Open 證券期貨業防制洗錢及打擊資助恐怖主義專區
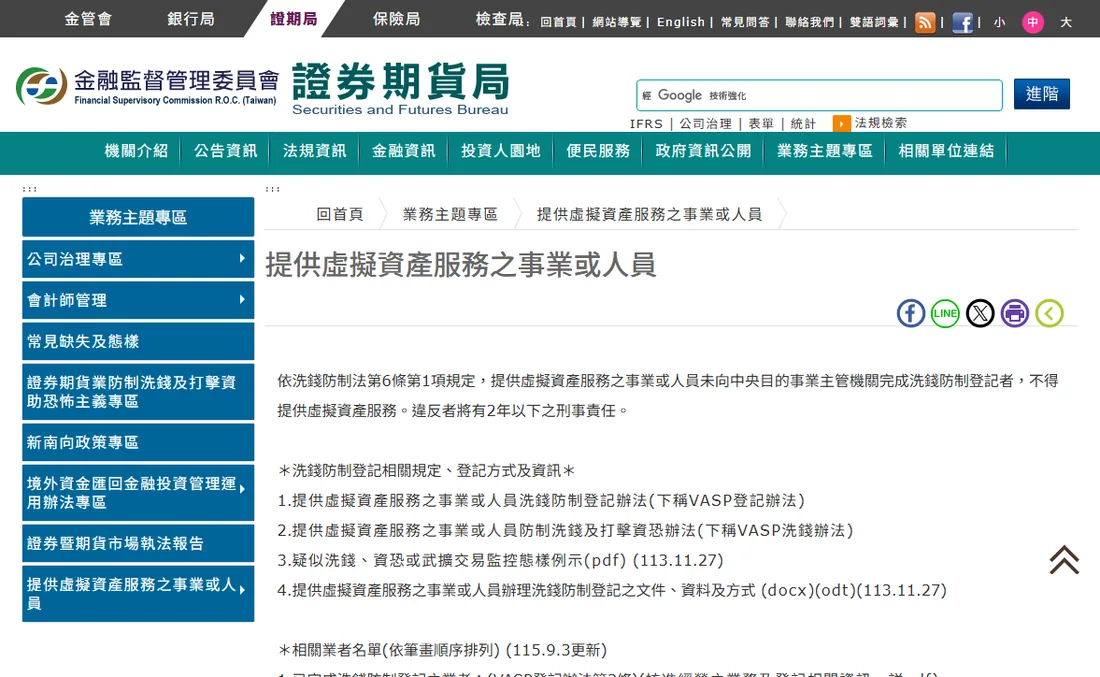1100x677 pixels. (138, 391)
